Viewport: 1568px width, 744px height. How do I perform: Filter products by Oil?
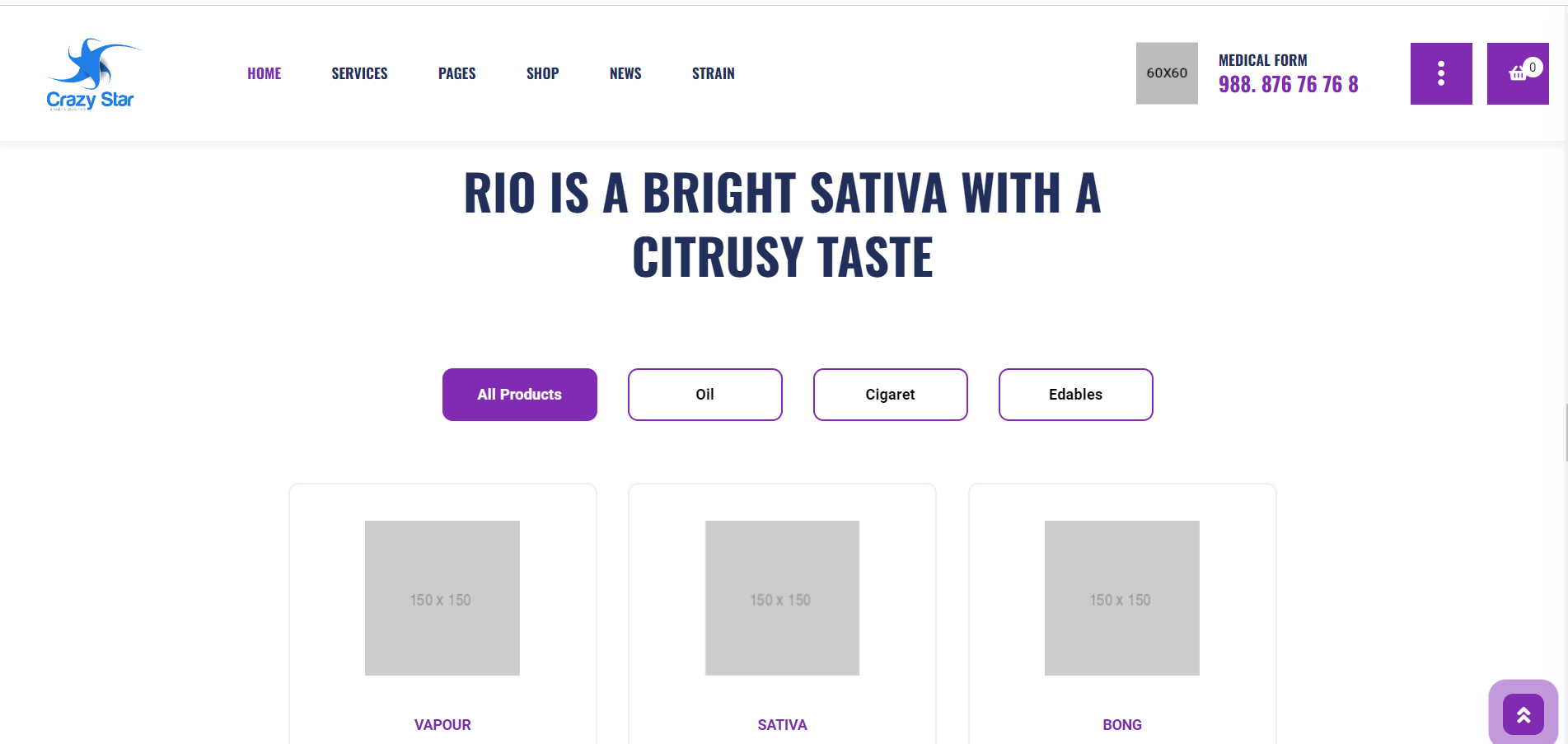705,395
